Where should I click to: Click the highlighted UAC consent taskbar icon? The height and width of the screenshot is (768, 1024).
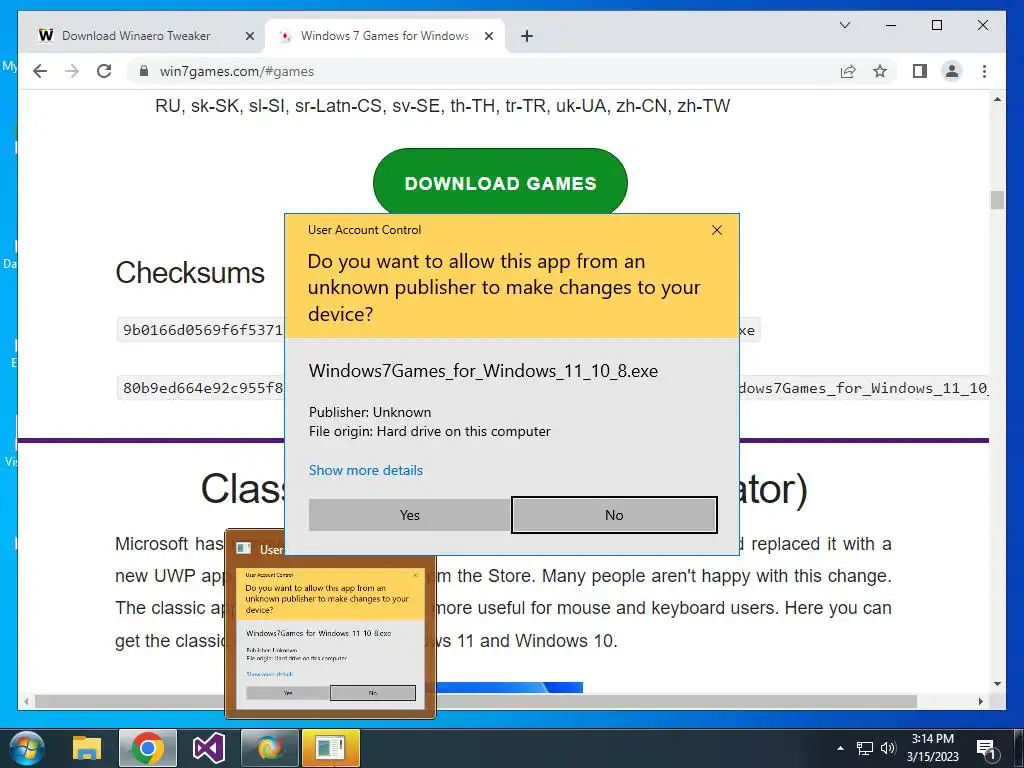click(x=330, y=748)
